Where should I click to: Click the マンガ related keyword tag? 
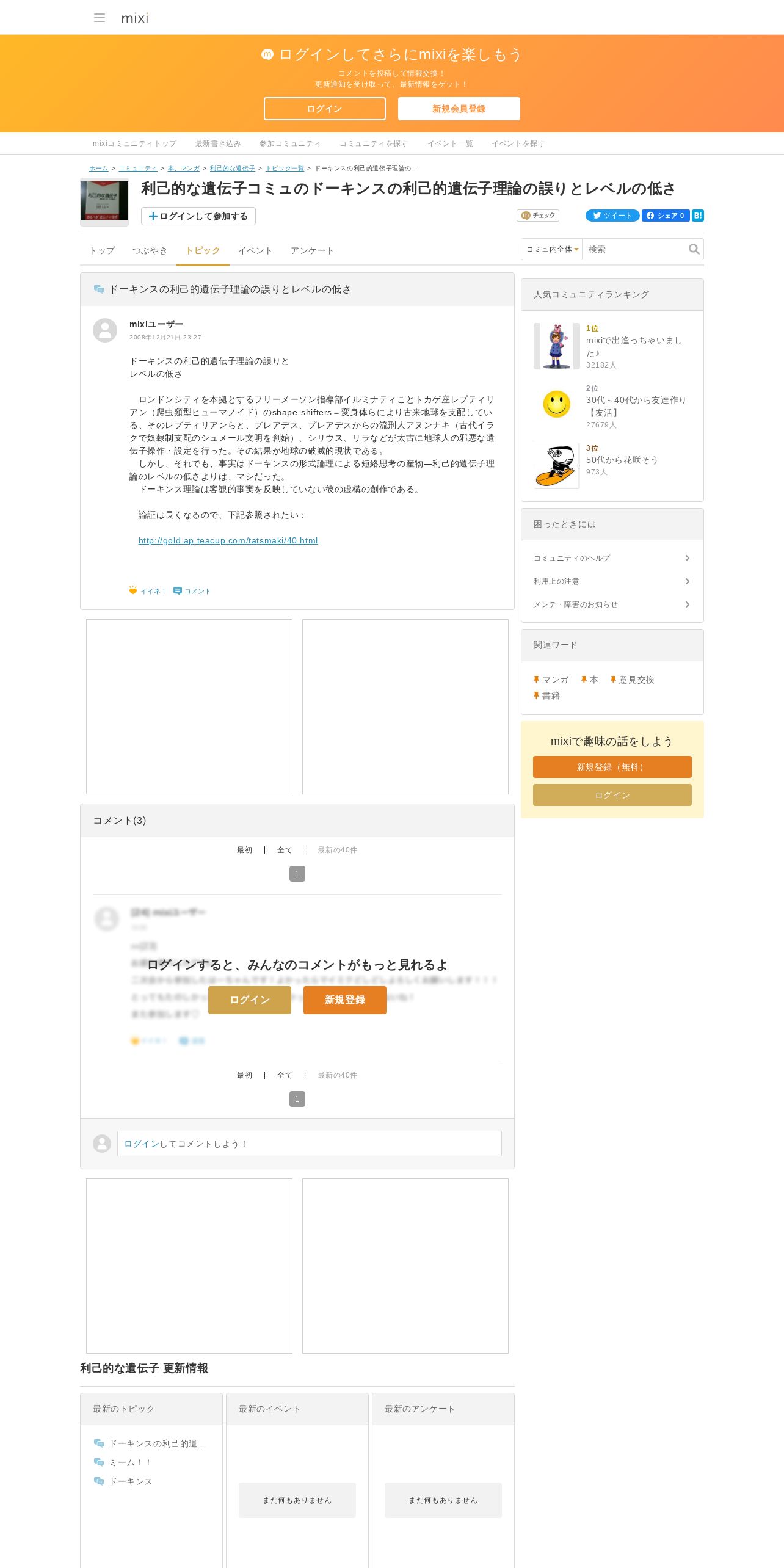pyautogui.click(x=551, y=680)
